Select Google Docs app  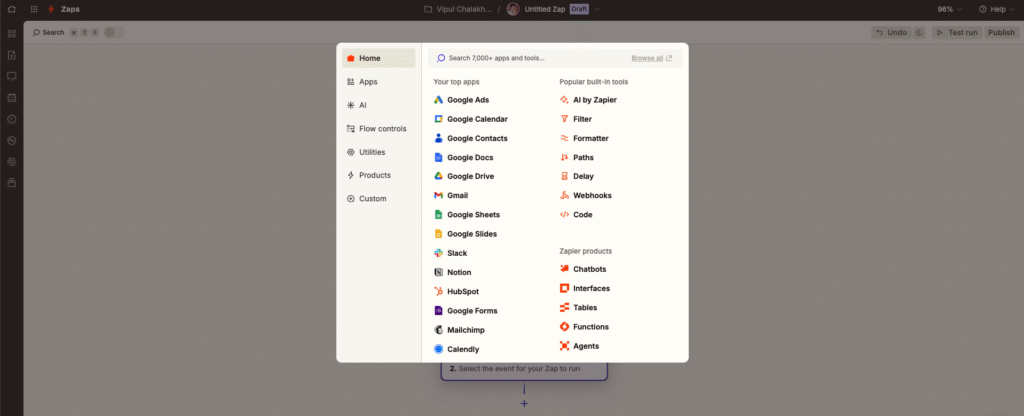tap(464, 157)
